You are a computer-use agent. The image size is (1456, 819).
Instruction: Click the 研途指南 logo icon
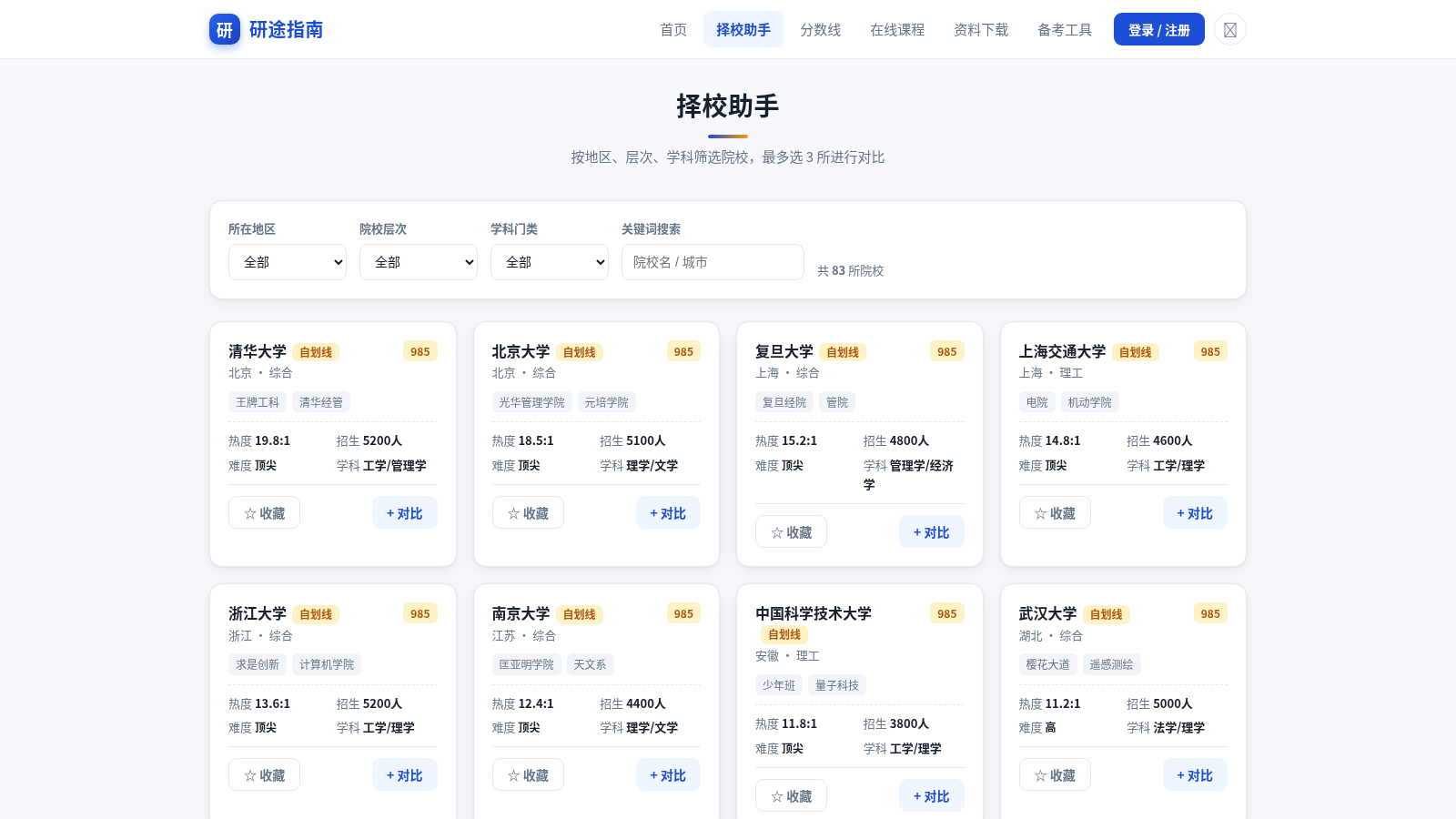[225, 29]
